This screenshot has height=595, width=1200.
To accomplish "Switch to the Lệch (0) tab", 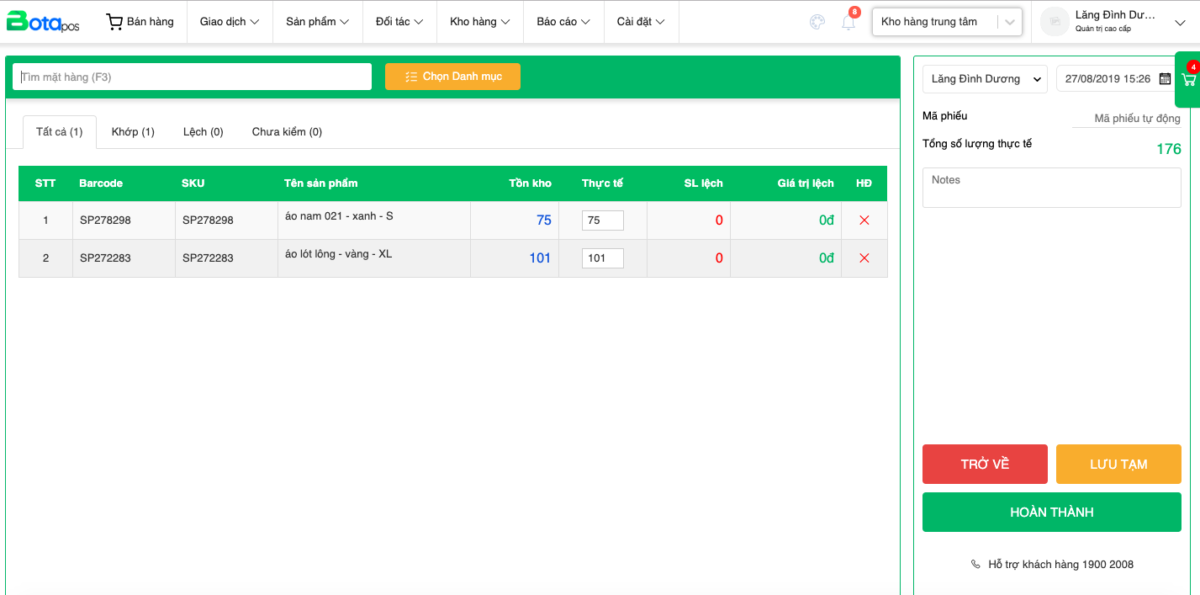I will [x=203, y=132].
